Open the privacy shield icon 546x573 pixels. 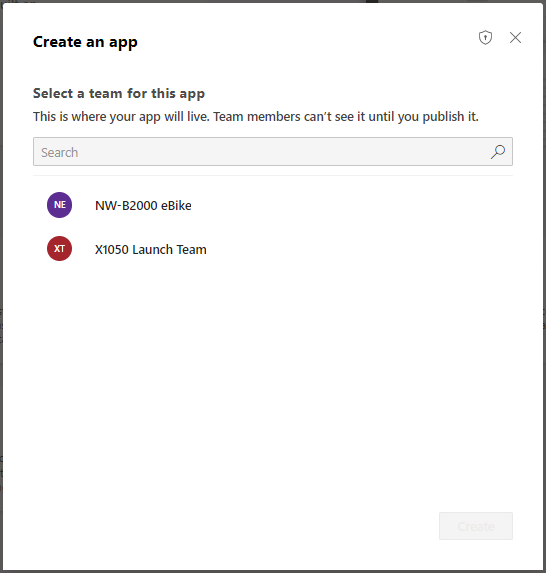[485, 38]
